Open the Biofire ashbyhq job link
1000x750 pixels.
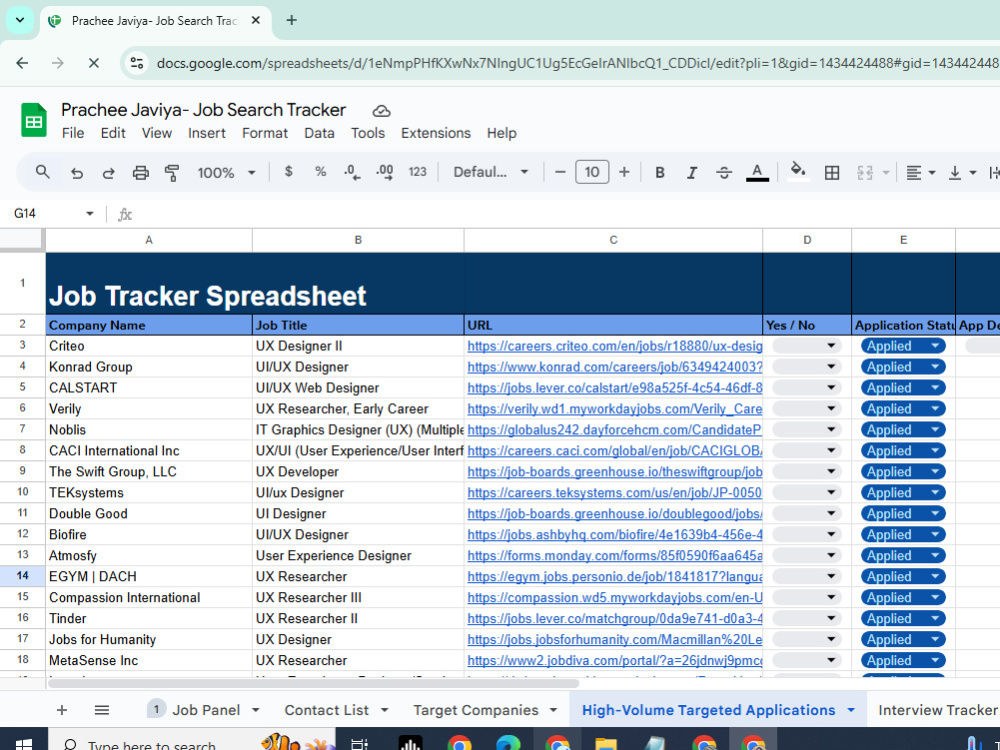(615, 534)
